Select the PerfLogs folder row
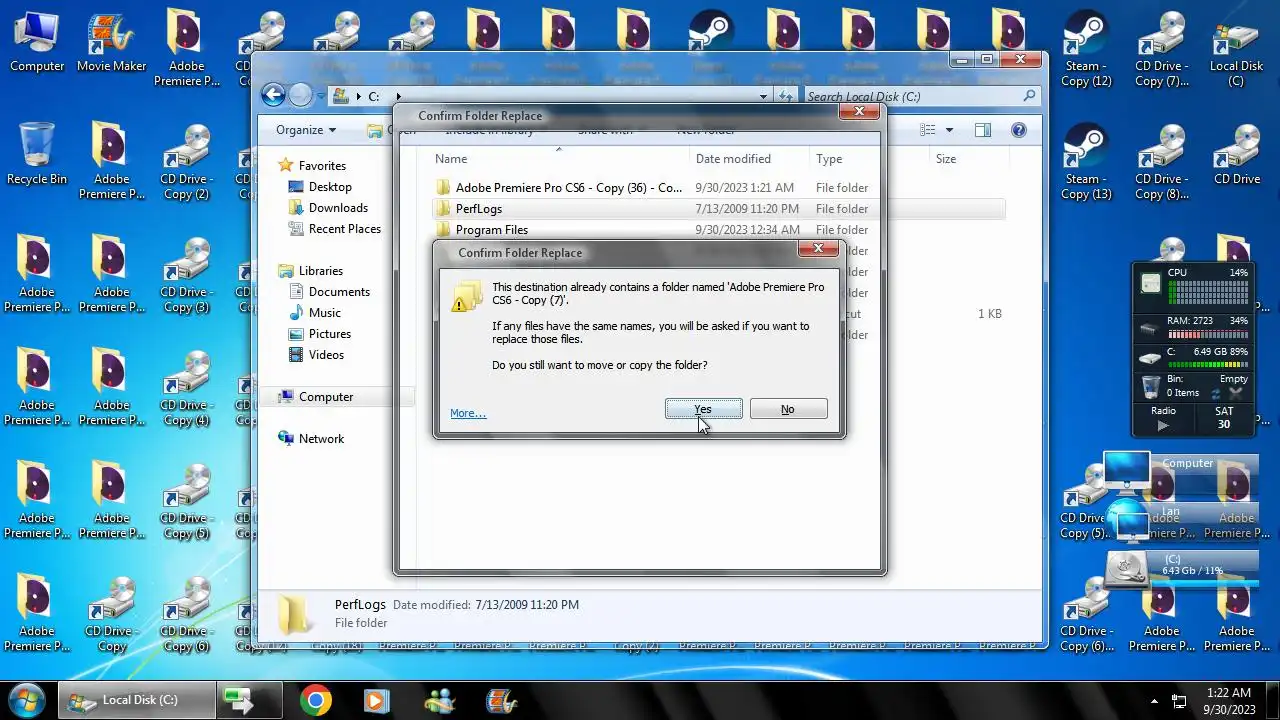Viewport: 1280px width, 720px height. (x=718, y=209)
